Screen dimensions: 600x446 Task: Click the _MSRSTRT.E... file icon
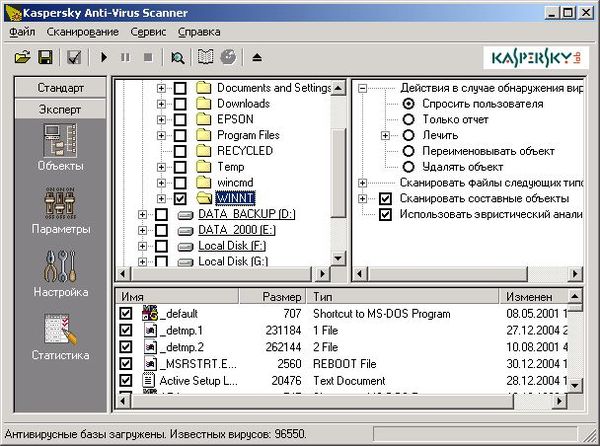[150, 363]
